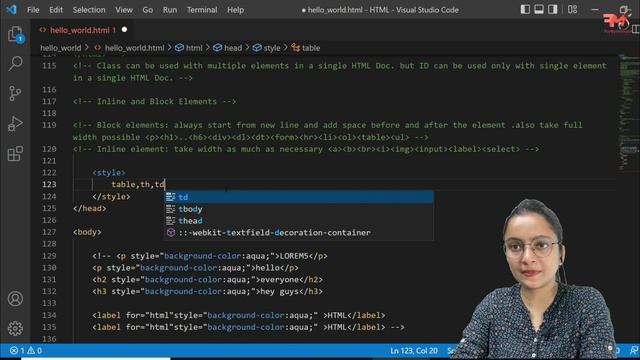Click hello_world folder breadcrumb
This screenshot has width=640, height=360.
60,48
